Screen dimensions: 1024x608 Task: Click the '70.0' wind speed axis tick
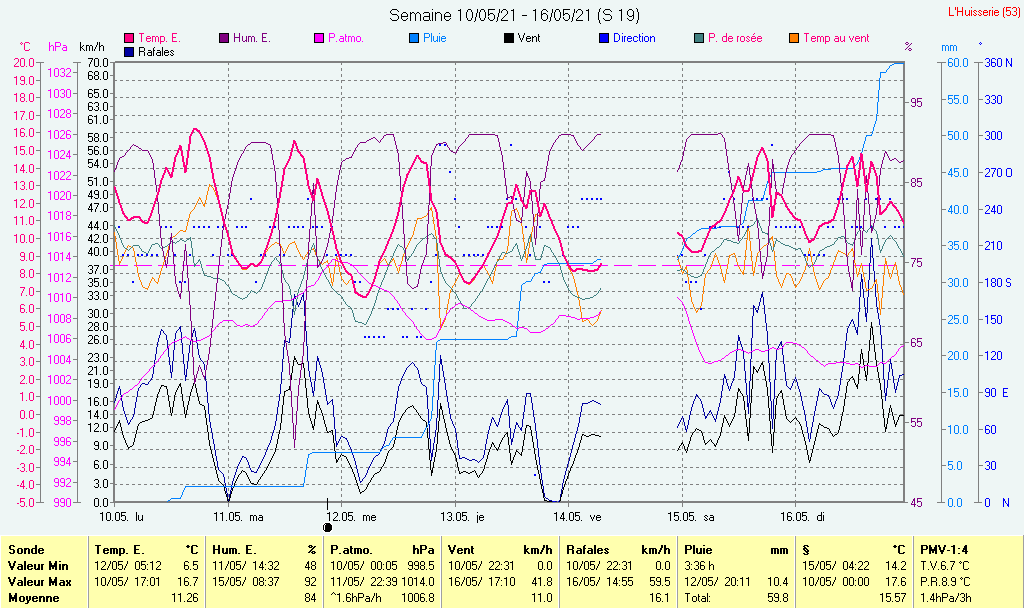click(x=97, y=63)
